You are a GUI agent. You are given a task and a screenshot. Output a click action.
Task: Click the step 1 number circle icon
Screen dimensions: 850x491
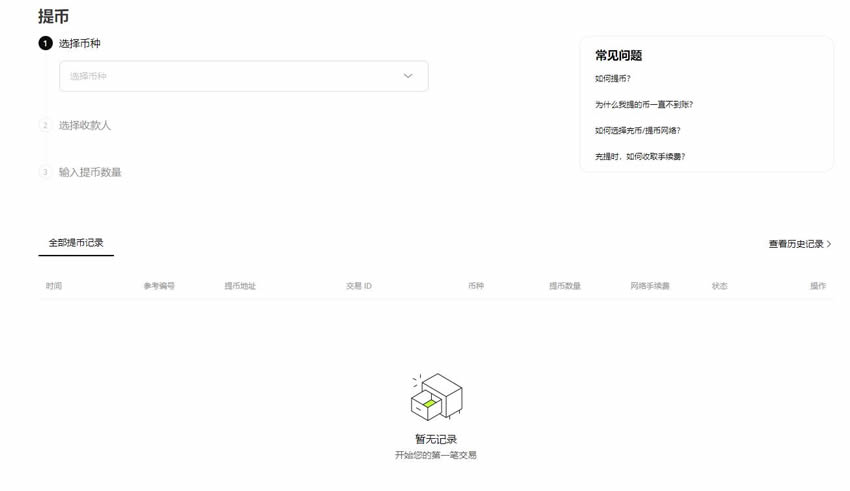point(45,43)
